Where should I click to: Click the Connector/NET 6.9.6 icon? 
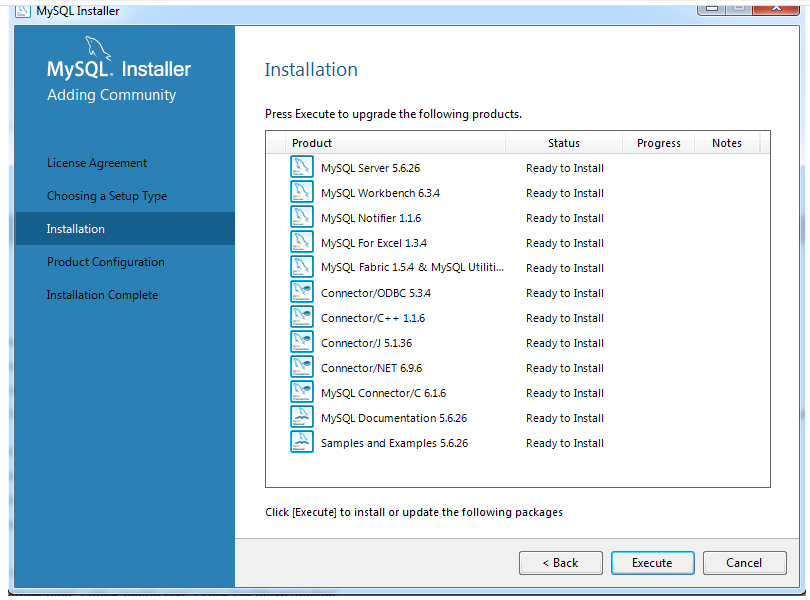302,367
